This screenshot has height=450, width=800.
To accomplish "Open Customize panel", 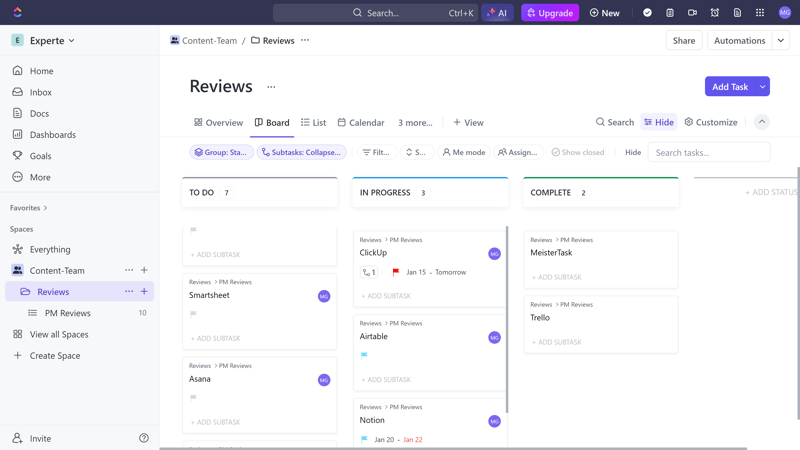I will pos(711,122).
